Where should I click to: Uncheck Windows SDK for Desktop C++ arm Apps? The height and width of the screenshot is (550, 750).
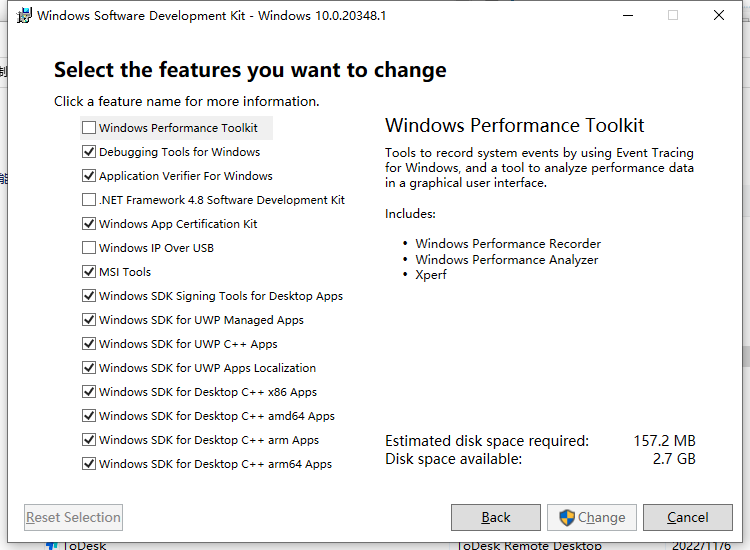tap(89, 440)
